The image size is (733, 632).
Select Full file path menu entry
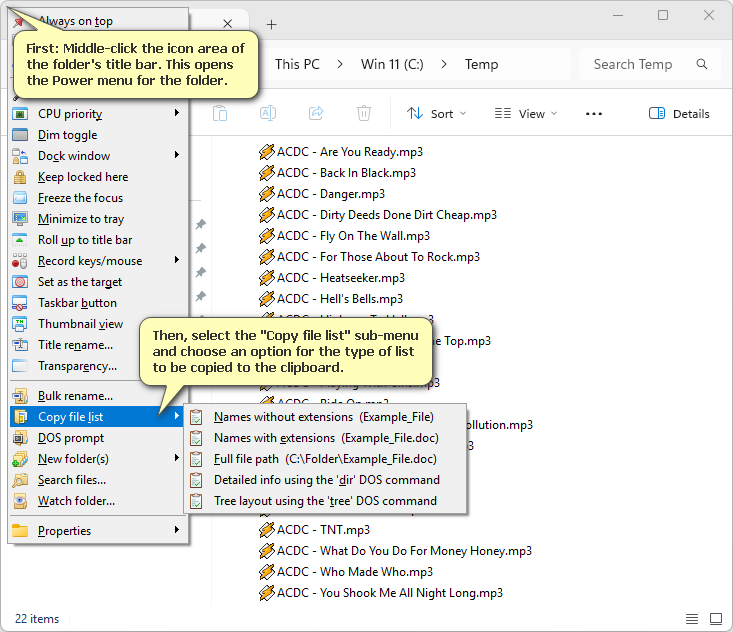[325, 459]
